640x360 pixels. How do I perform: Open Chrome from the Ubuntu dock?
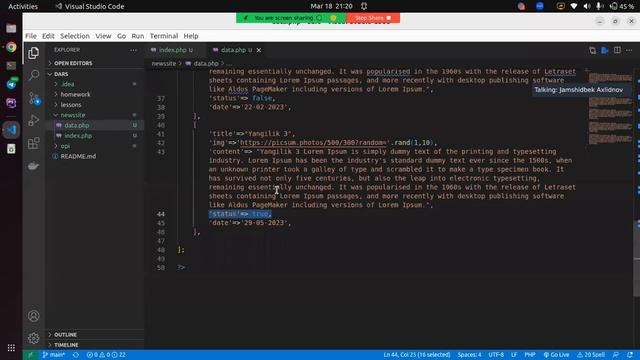11,47
